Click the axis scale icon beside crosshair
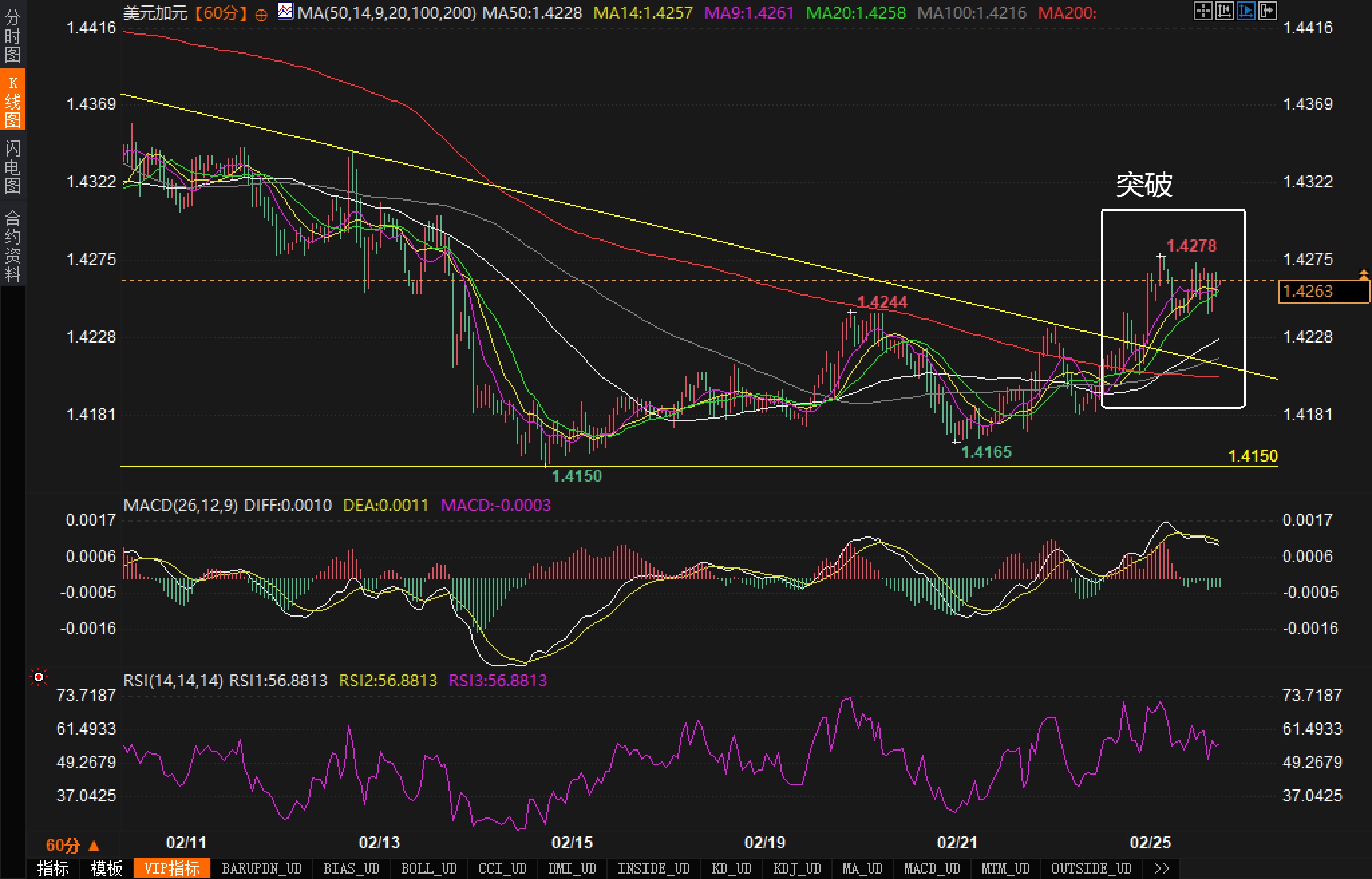 click(1224, 11)
